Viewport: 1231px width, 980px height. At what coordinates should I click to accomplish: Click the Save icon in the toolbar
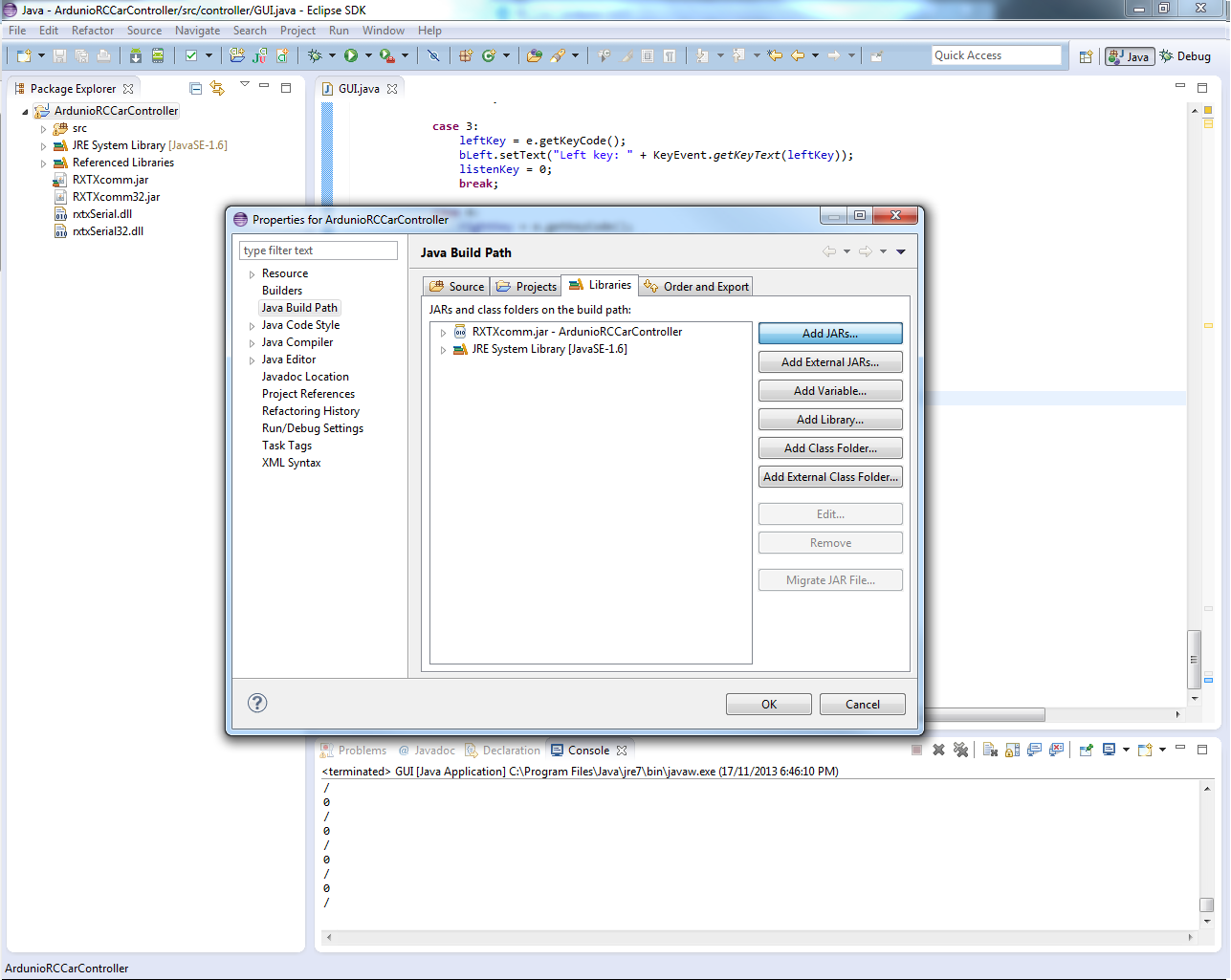[60, 56]
